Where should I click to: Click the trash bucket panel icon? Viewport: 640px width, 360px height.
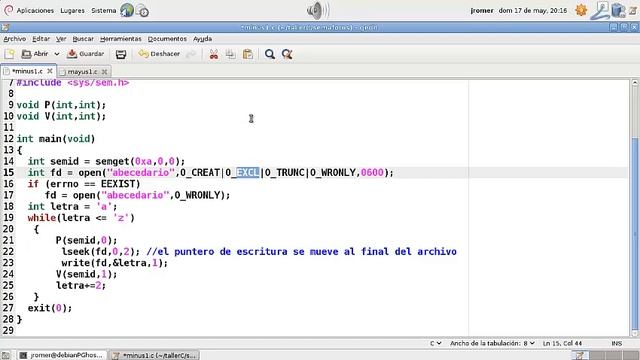click(618, 10)
